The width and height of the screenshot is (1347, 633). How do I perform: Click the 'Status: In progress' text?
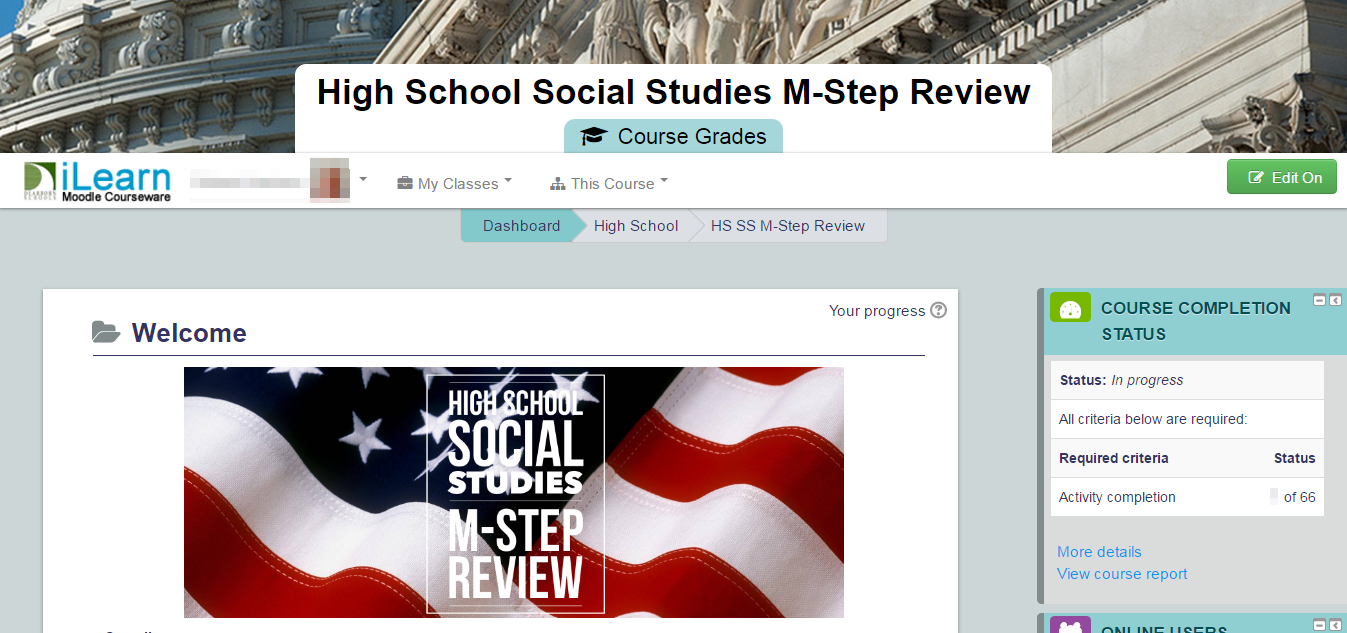1121,380
